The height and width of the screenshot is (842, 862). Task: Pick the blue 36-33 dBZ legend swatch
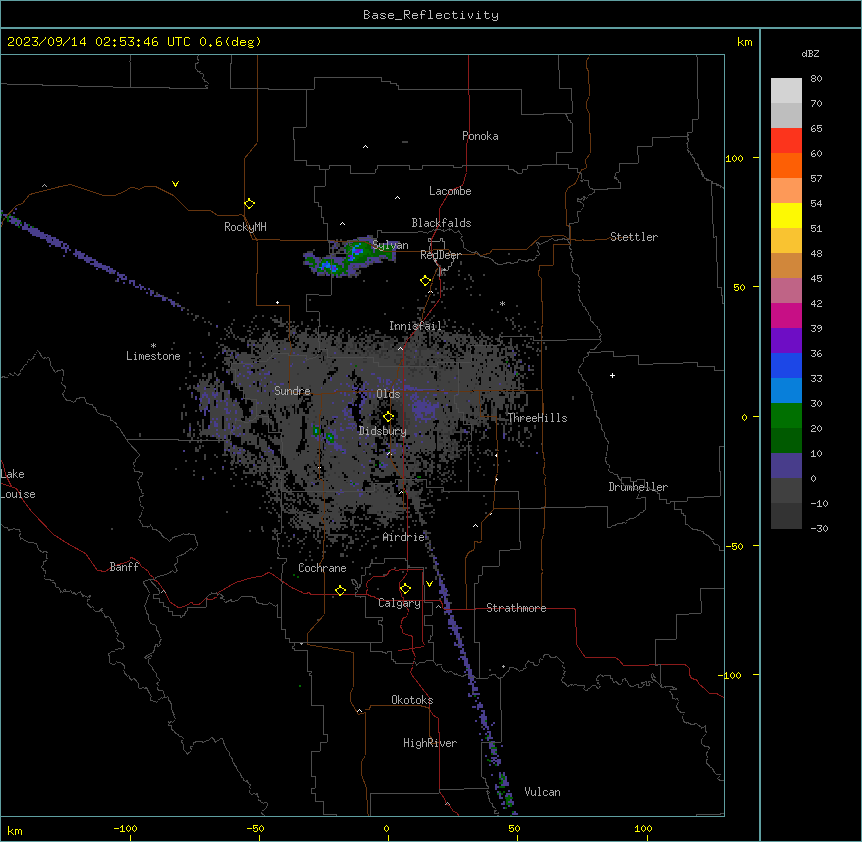786,365
